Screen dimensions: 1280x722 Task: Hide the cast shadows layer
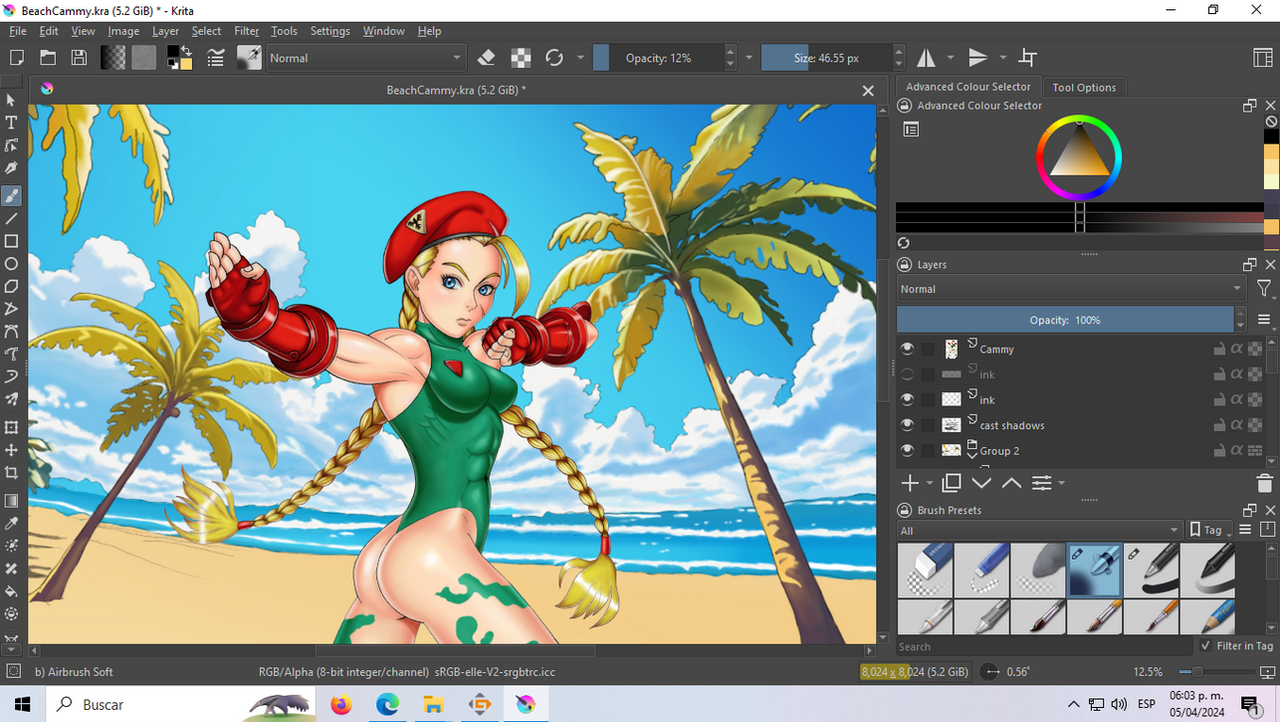(x=907, y=425)
